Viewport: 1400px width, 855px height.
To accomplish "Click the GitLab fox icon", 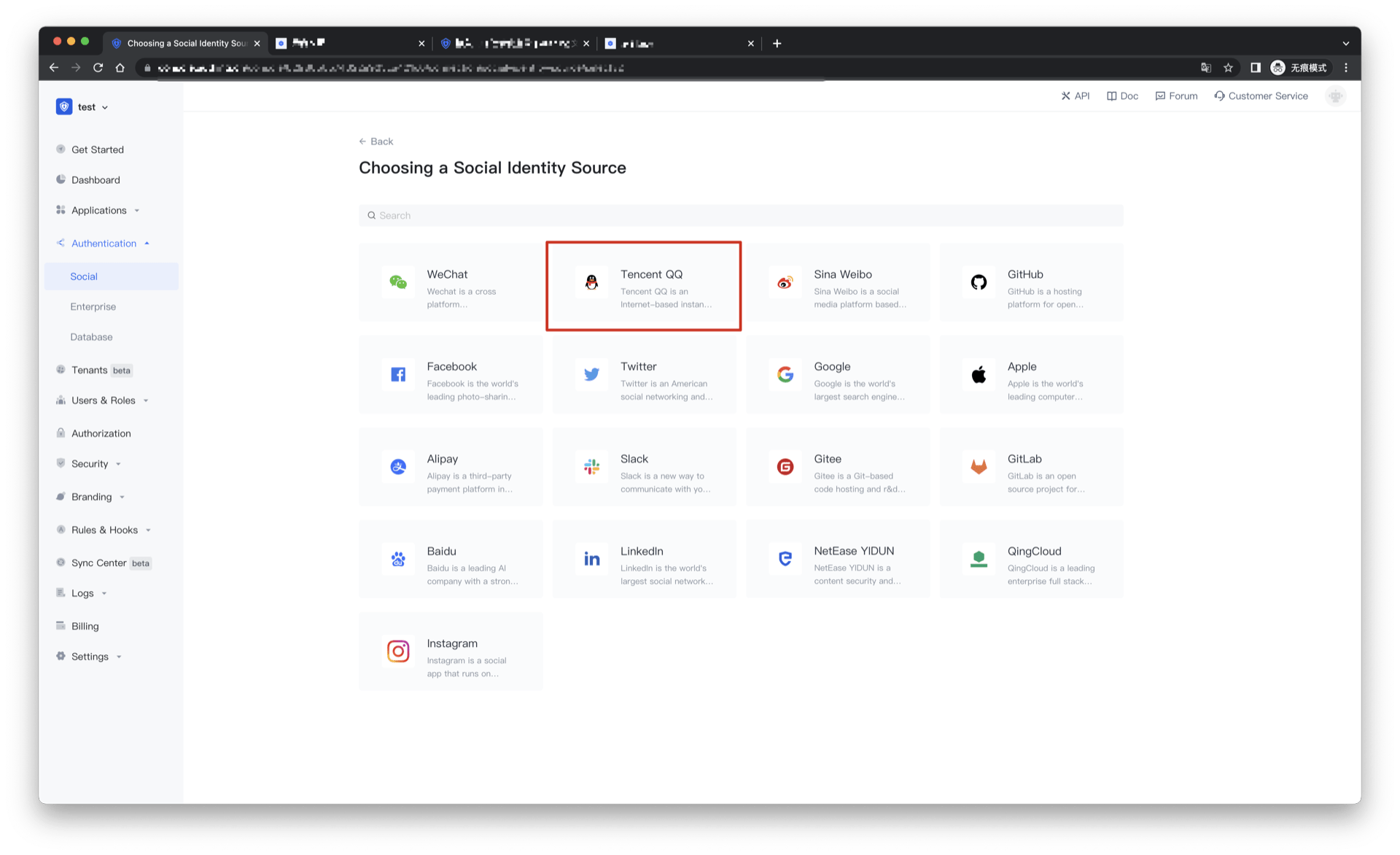I will [x=978, y=468].
